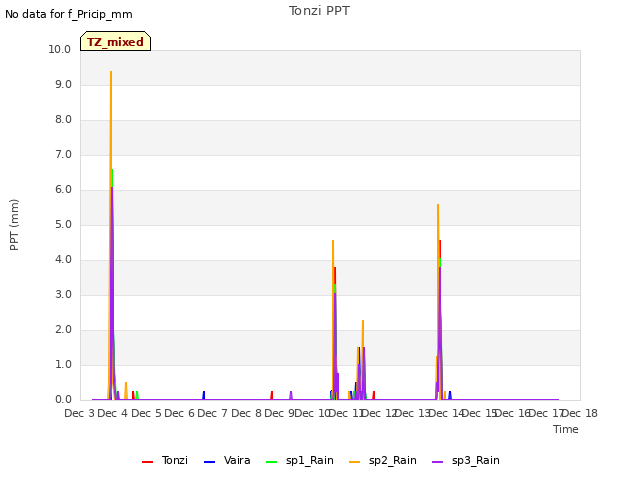
Task: Click the TZ_mixed annotation label
Action: [x=116, y=42]
